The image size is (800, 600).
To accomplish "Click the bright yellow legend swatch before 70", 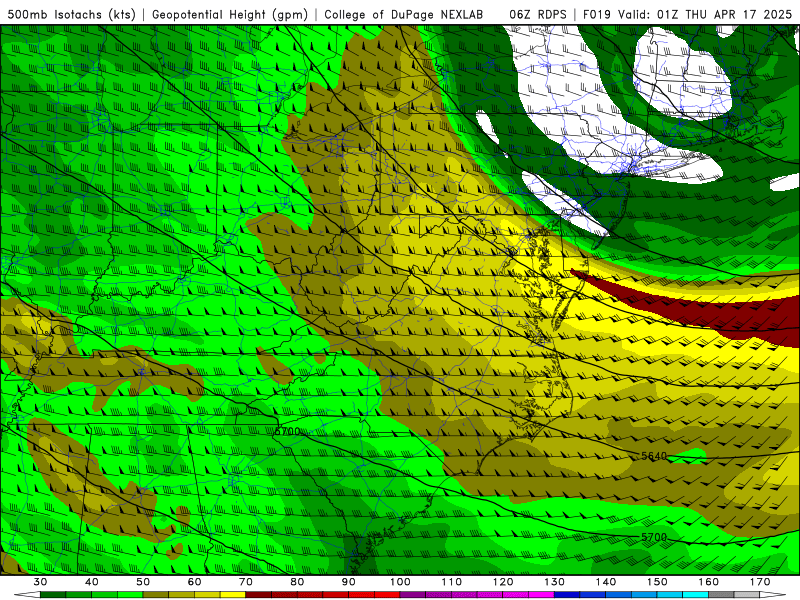I will 233,595.
